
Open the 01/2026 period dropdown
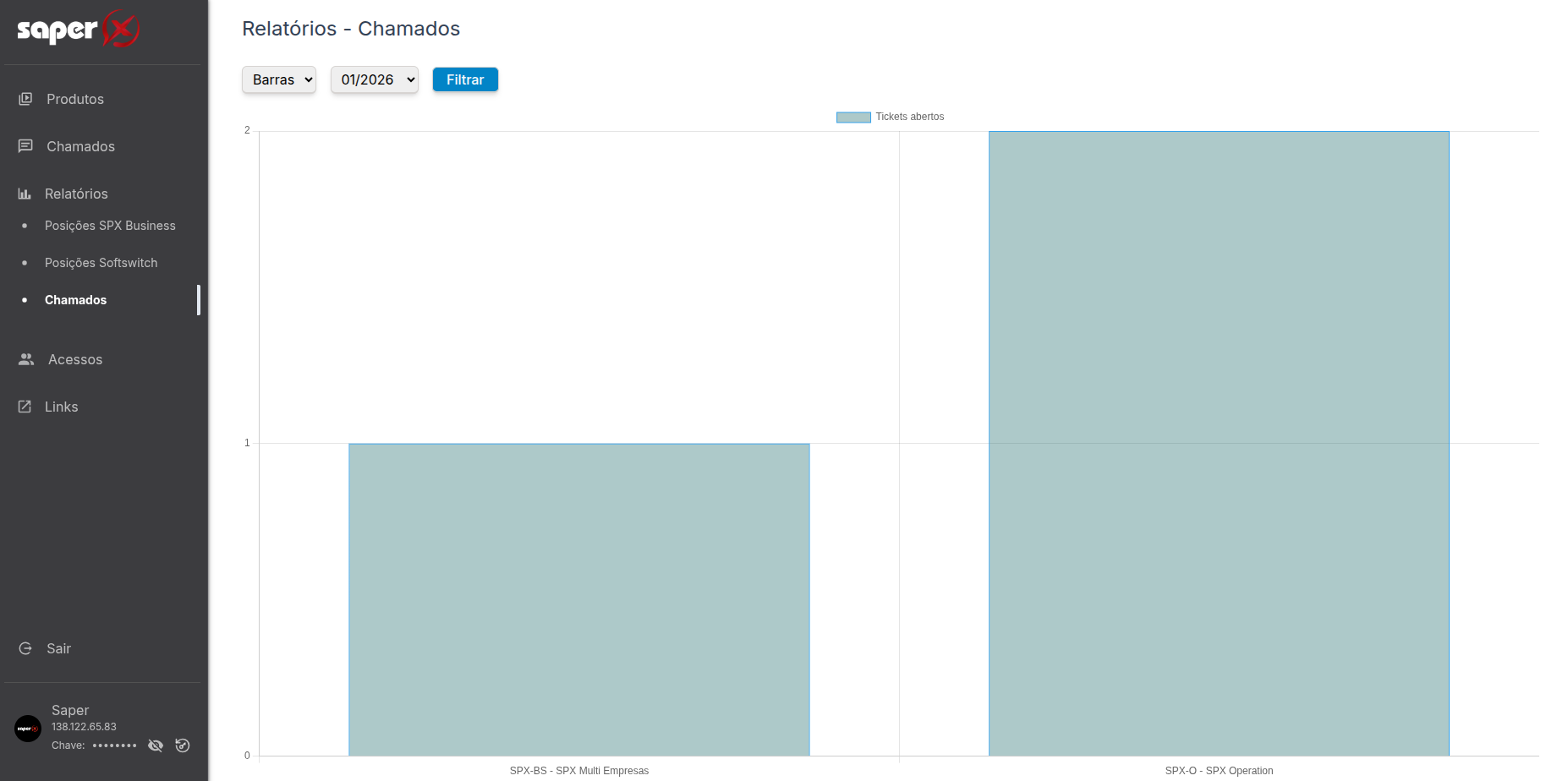(375, 79)
